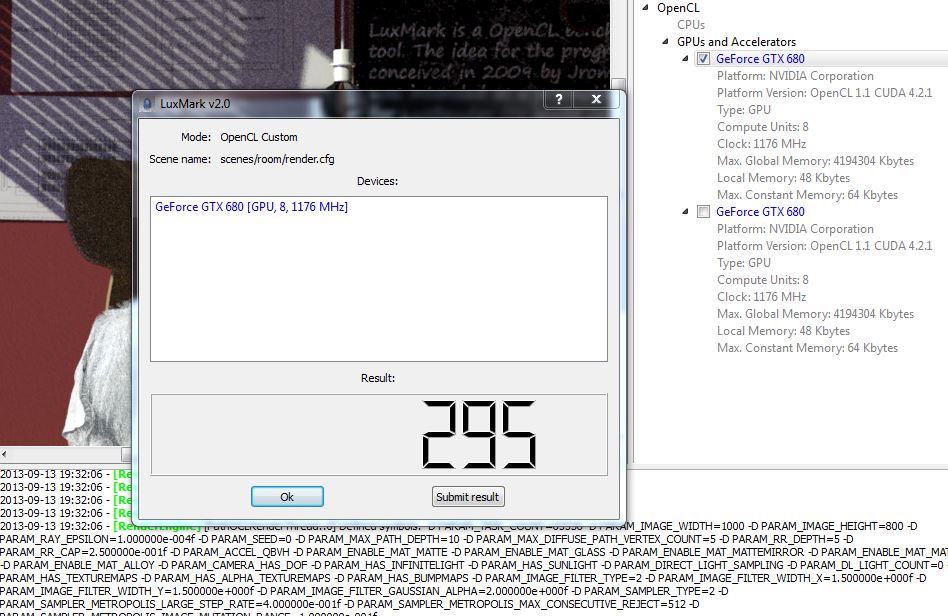Select GeForce GTX 680 device entry in Devices list
This screenshot has width=948, height=616.
(x=252, y=207)
